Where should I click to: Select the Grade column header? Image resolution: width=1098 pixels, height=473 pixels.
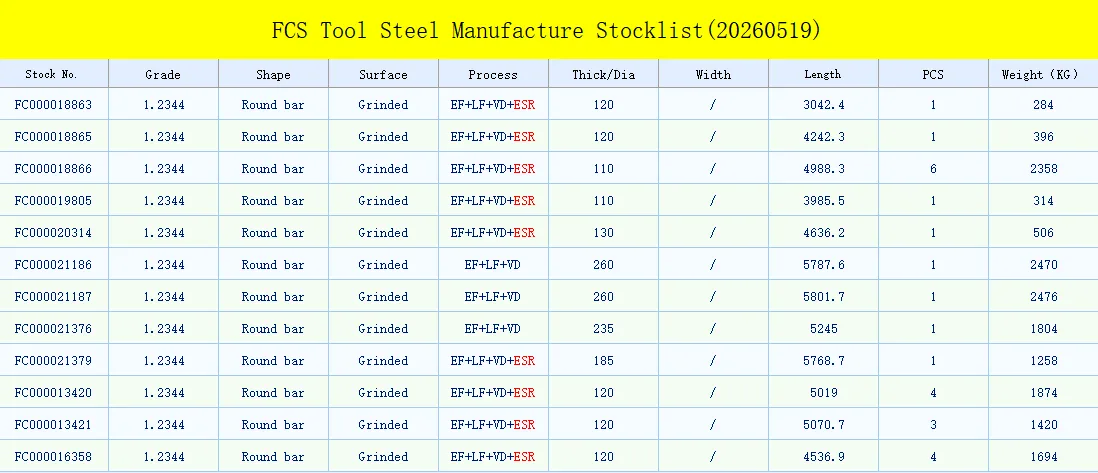[163, 74]
